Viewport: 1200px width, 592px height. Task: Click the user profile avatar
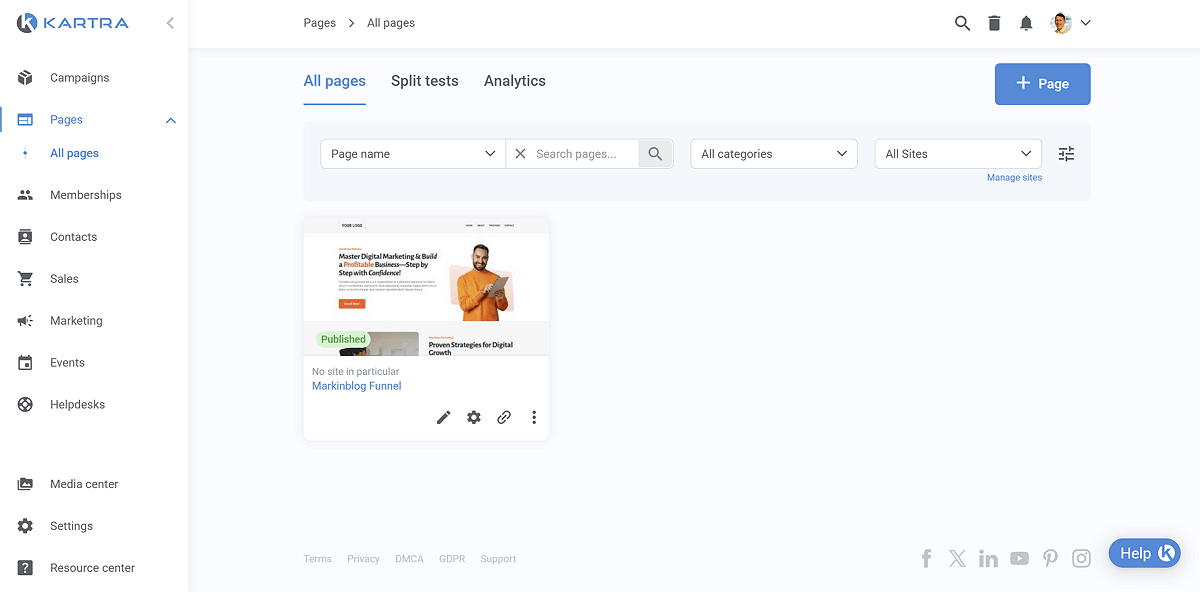(1062, 23)
